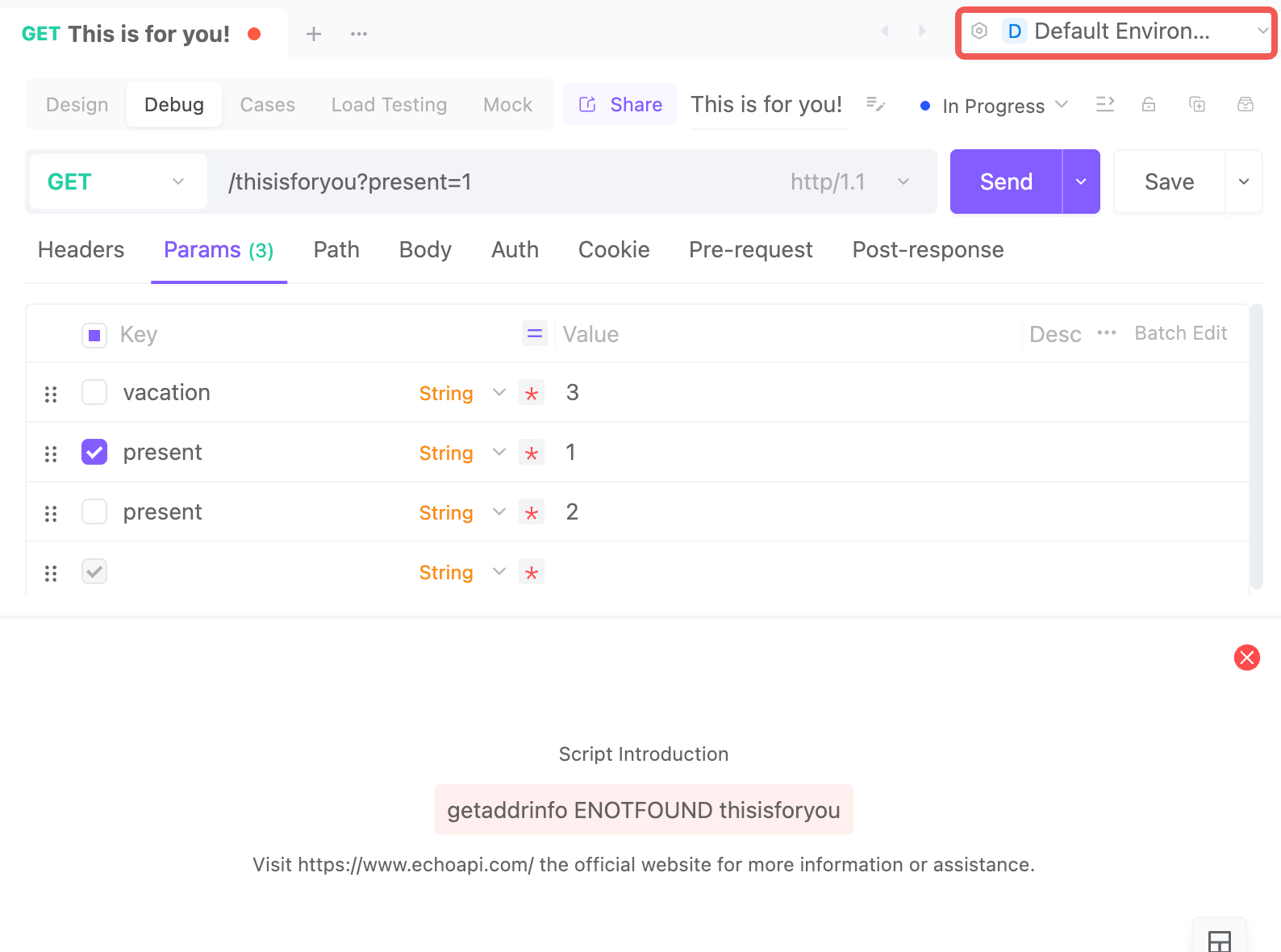Click the archive box icon
The height and width of the screenshot is (952, 1281).
pyautogui.click(x=1246, y=104)
